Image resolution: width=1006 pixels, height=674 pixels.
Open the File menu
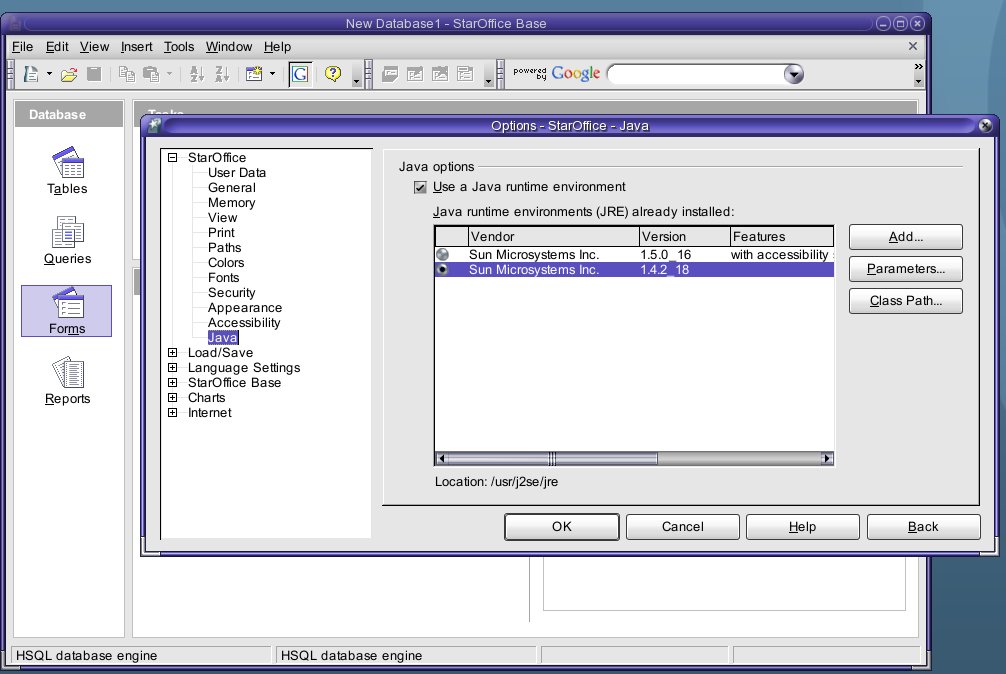tap(22, 47)
